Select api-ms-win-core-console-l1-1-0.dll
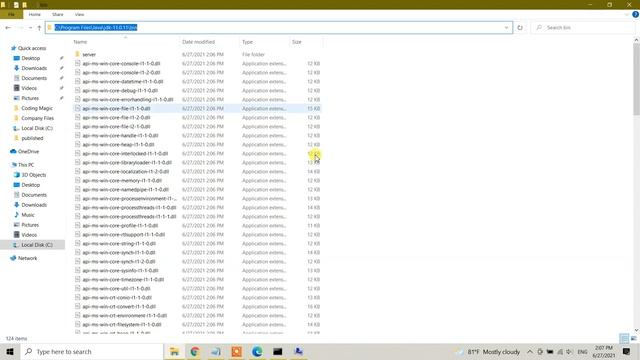Image resolution: width=640 pixels, height=360 pixels. click(x=121, y=64)
